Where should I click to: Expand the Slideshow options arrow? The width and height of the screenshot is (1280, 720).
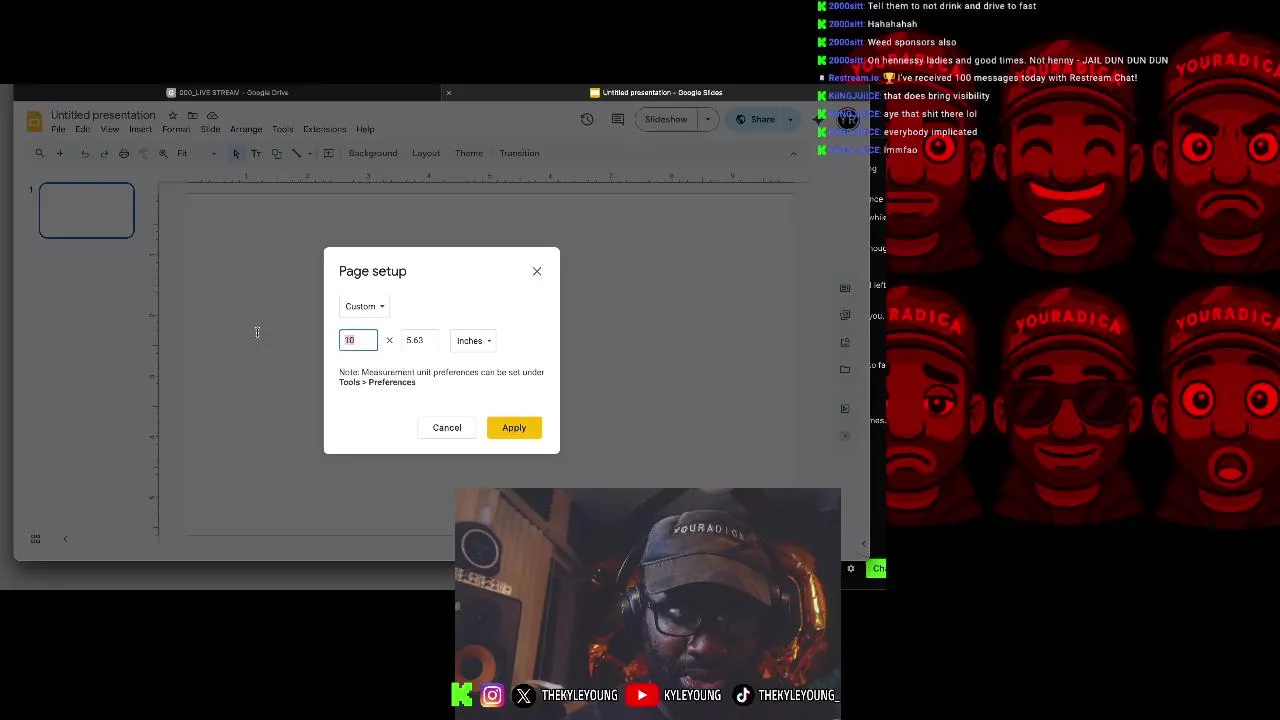(708, 119)
